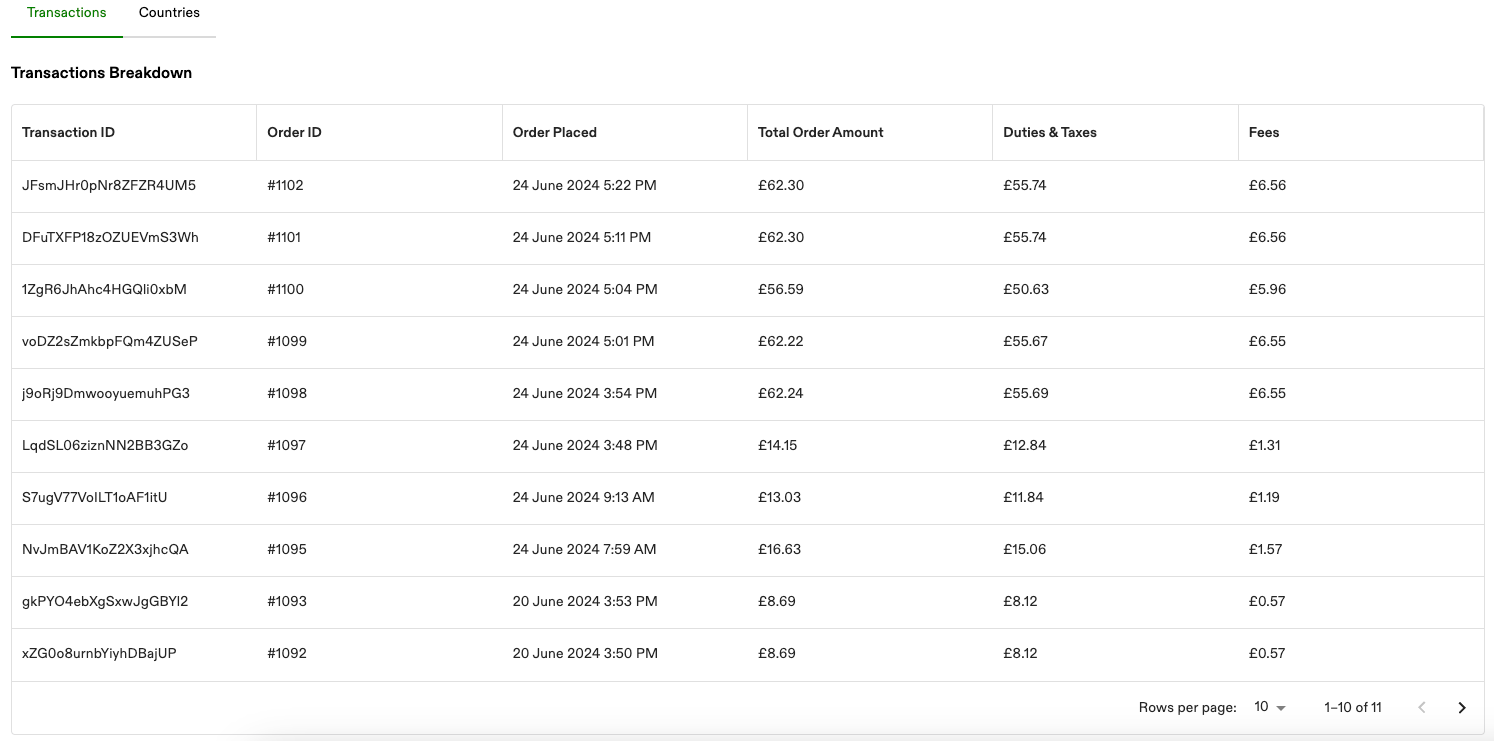The width and height of the screenshot is (1494, 741).
Task: Click order ID #1095
Action: [287, 549]
